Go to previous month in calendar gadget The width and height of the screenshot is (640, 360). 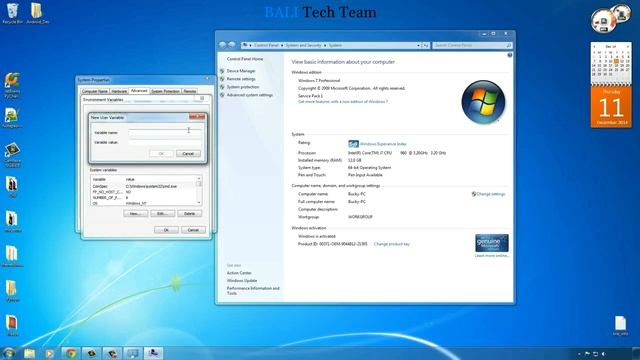(x=594, y=47)
